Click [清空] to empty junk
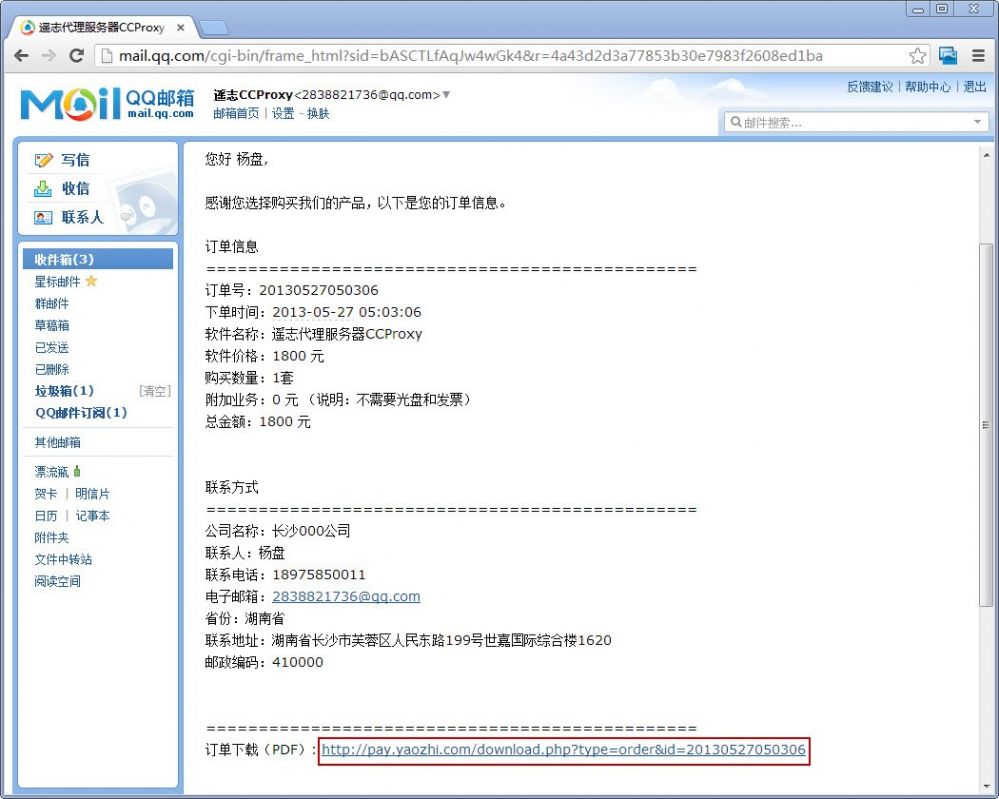999x799 pixels. pos(155,391)
